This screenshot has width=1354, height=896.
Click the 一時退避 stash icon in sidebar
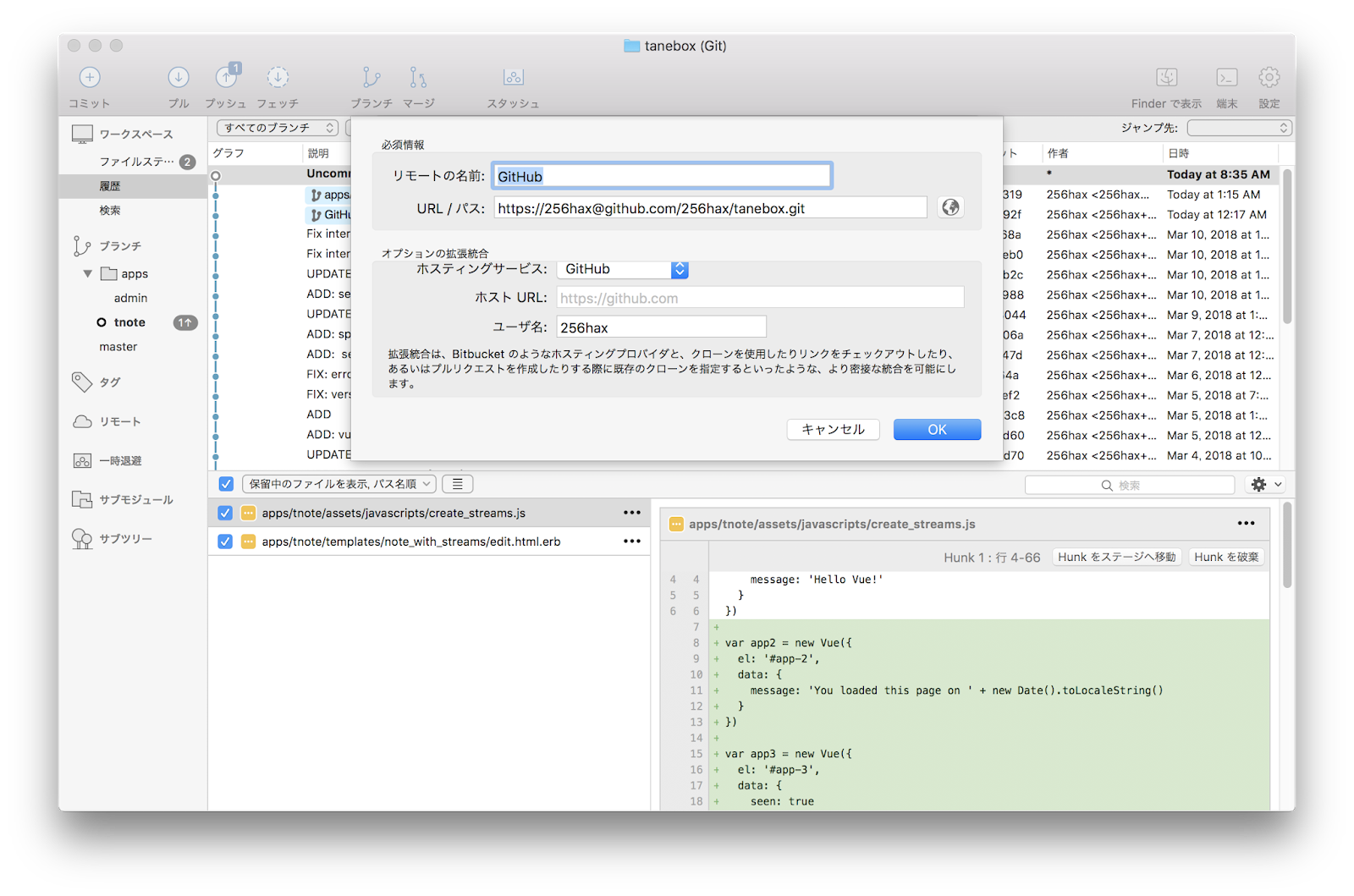click(82, 461)
